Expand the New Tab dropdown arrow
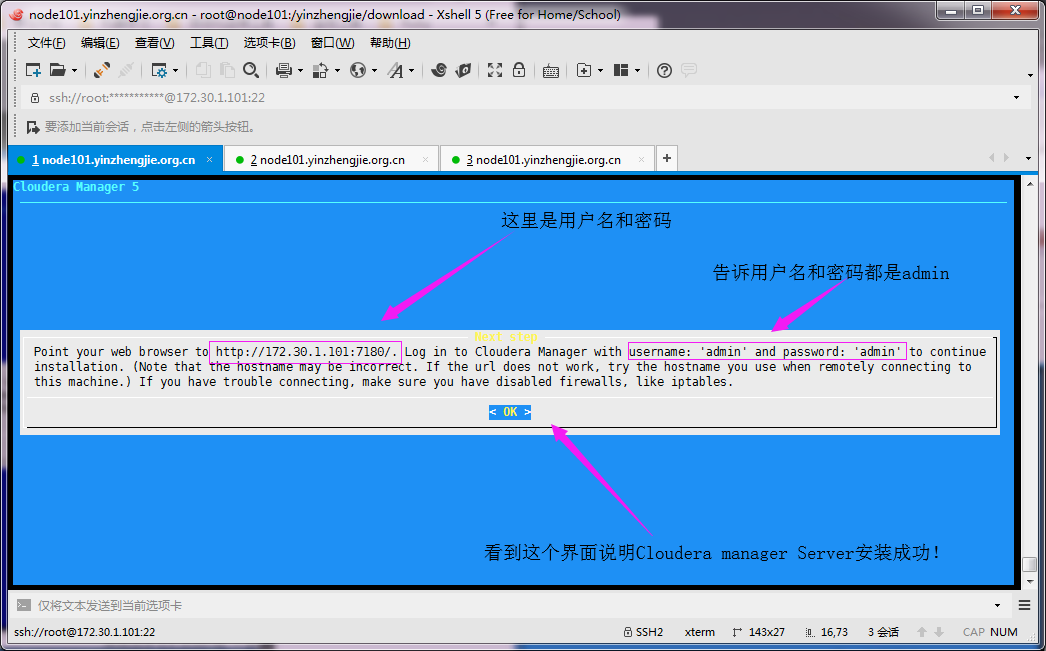The width and height of the screenshot is (1046, 651). (x=600, y=71)
